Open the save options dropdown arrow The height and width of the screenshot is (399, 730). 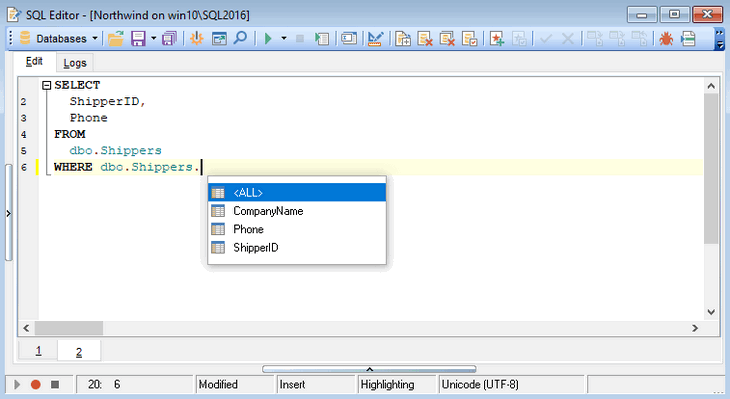tap(153, 38)
